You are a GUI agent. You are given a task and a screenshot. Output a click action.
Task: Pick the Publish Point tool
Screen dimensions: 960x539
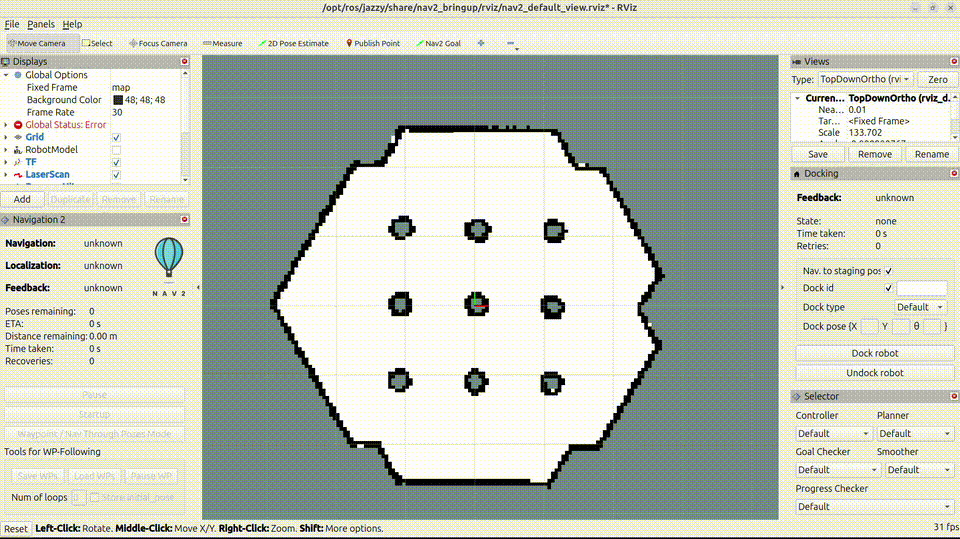(x=372, y=43)
